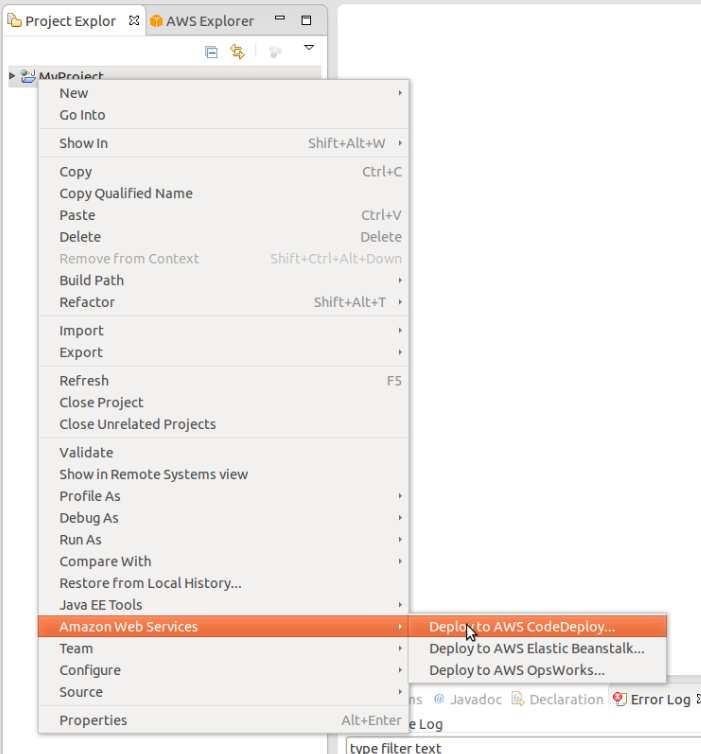Choose Paste in the context menu
This screenshot has height=754, width=701.
[x=224, y=215]
